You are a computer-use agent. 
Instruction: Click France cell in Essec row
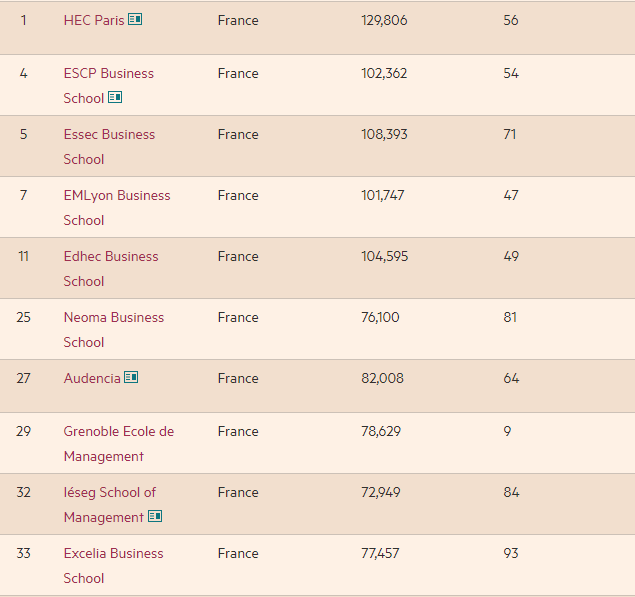pyautogui.click(x=238, y=134)
